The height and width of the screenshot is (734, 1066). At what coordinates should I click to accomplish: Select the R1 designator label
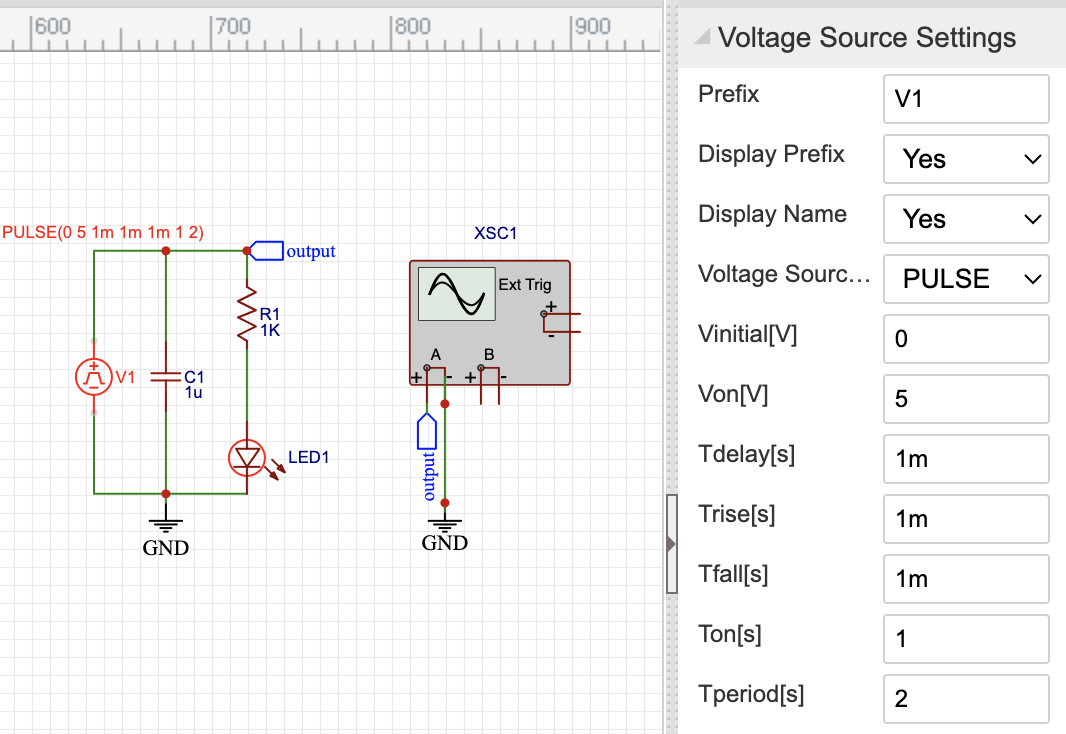(x=270, y=313)
